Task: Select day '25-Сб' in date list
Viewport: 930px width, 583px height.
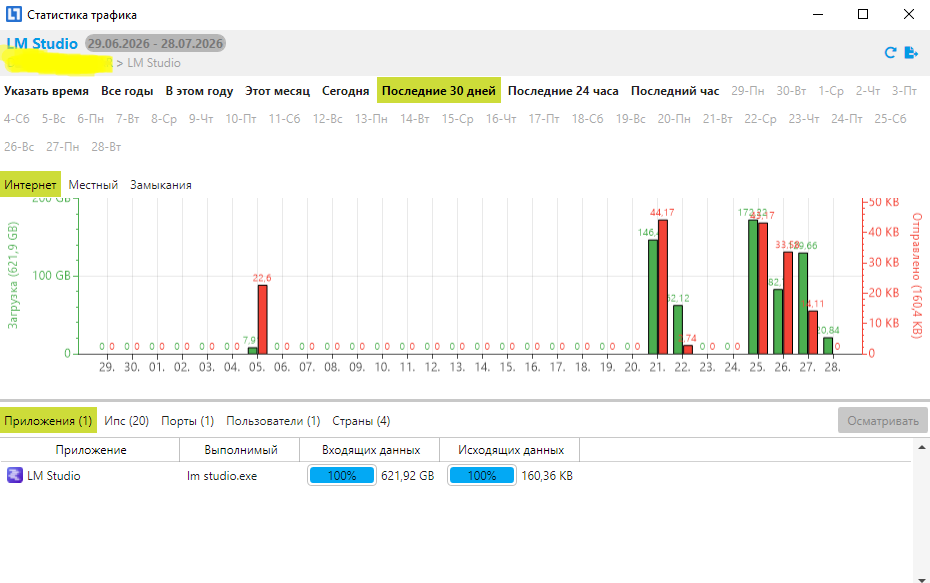Action: pyautogui.click(x=890, y=119)
